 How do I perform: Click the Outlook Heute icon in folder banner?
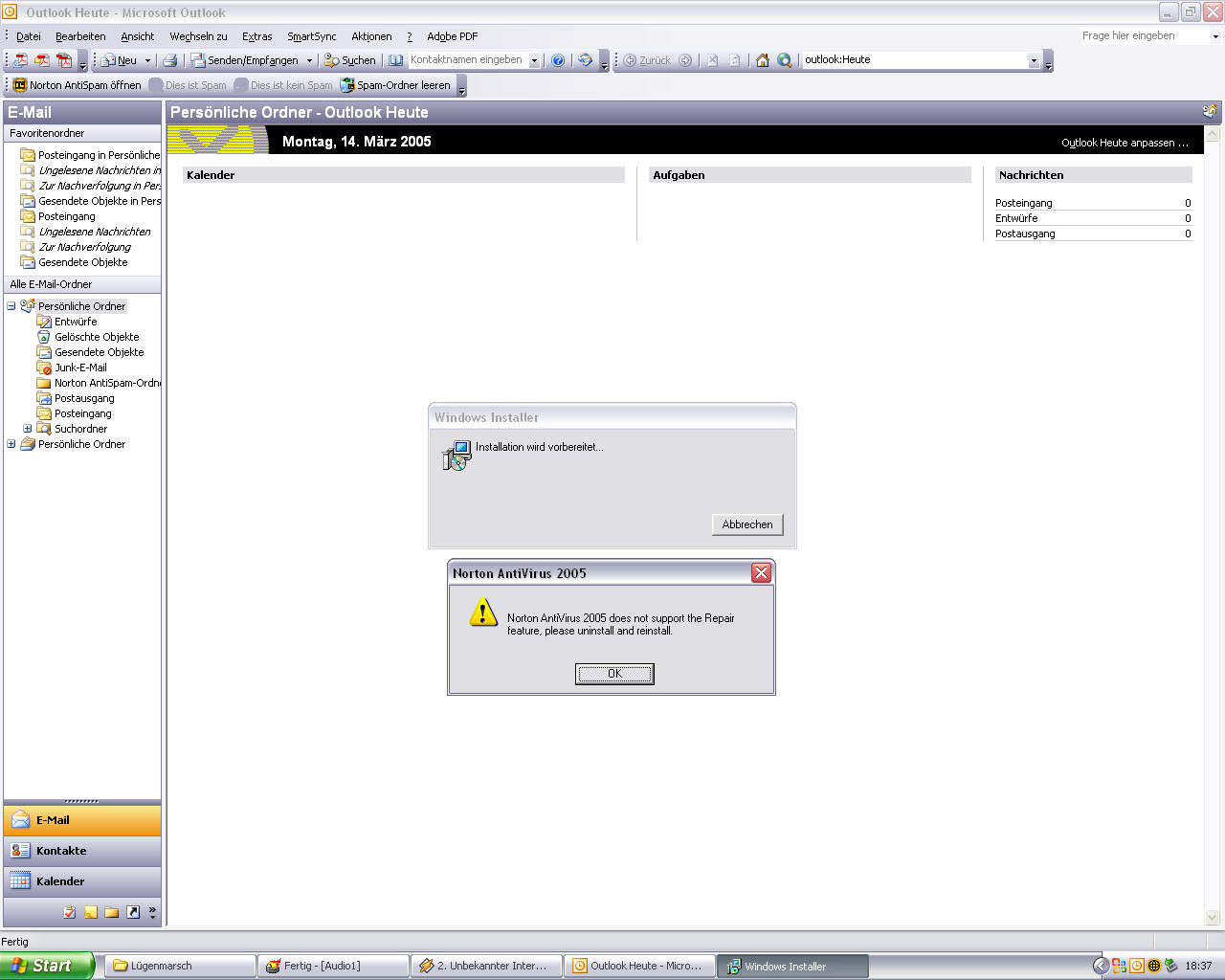[x=1210, y=112]
